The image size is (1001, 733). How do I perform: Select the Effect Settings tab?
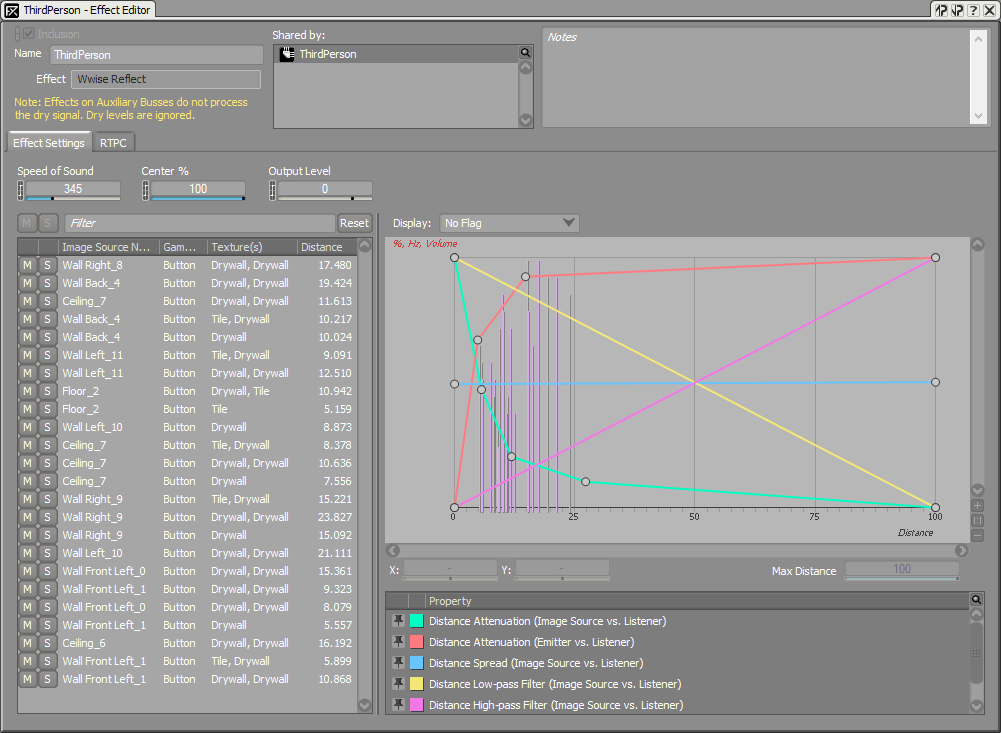48,142
